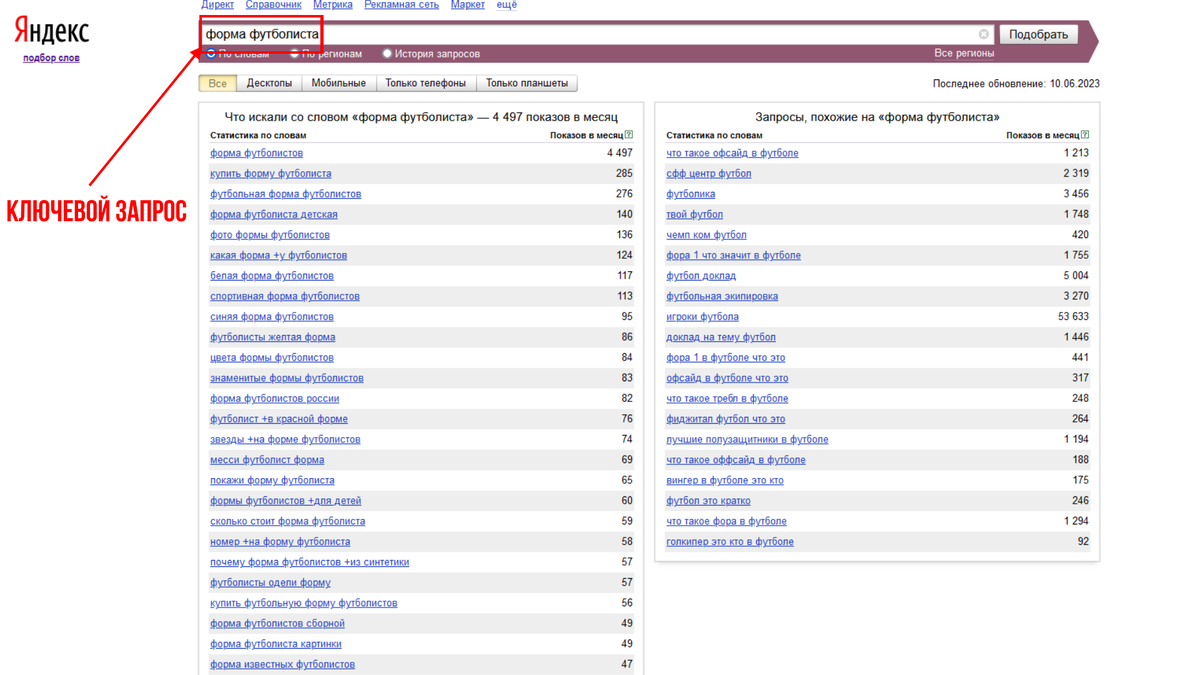Open 'форма футболиста картинки' query

tap(275, 644)
